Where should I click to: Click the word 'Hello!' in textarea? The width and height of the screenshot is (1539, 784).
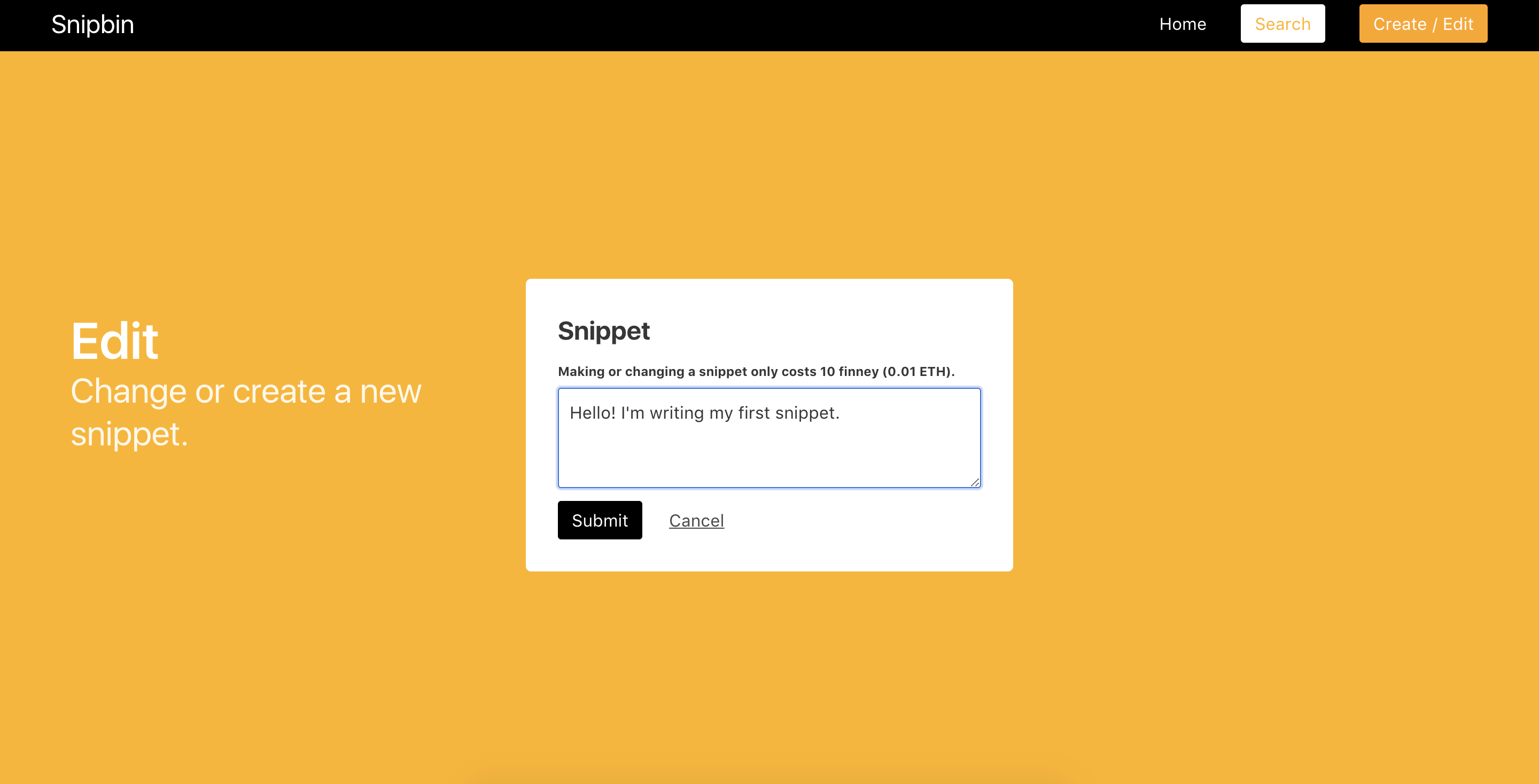[x=592, y=413]
